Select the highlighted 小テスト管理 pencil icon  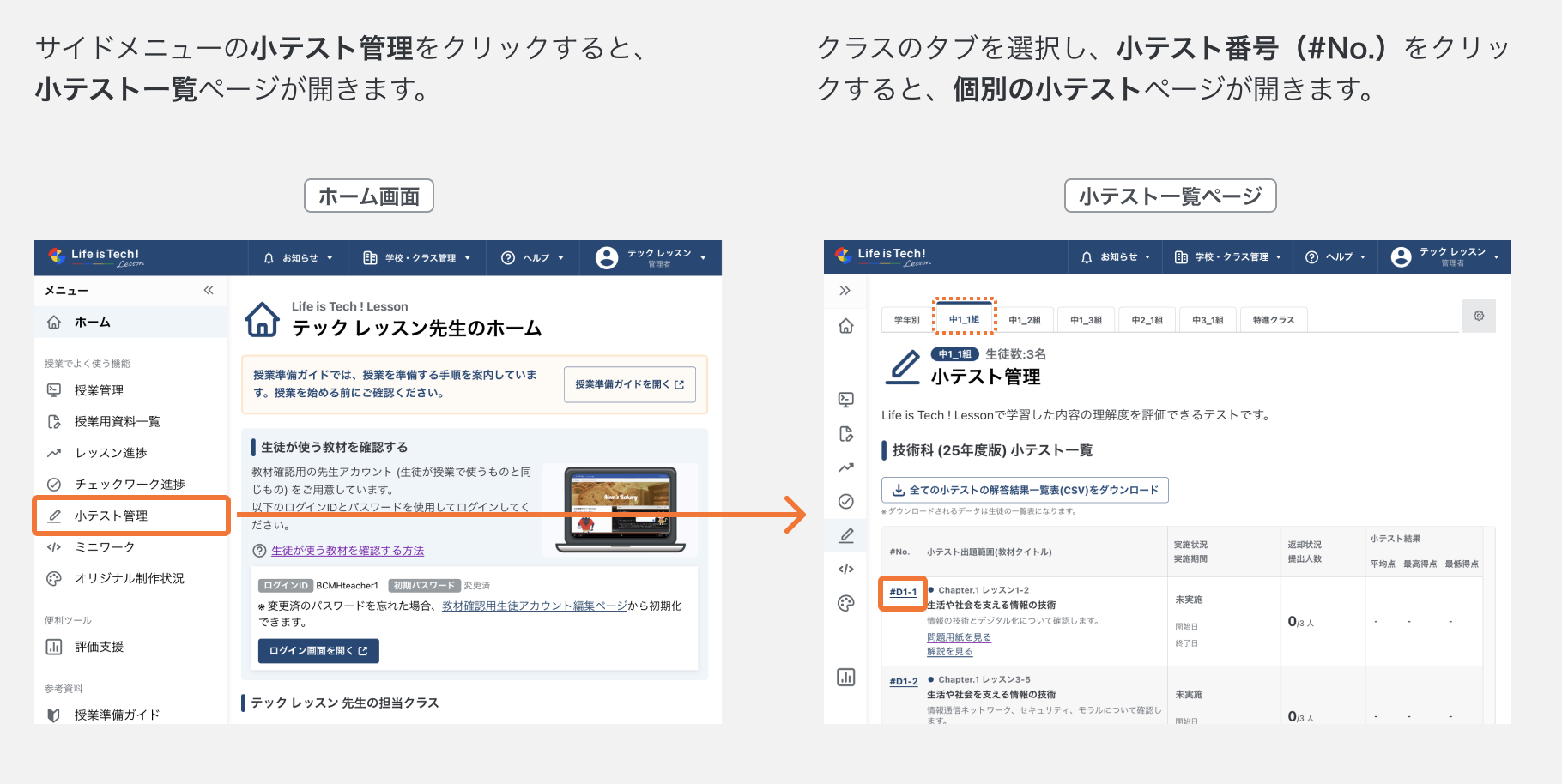pos(846,534)
